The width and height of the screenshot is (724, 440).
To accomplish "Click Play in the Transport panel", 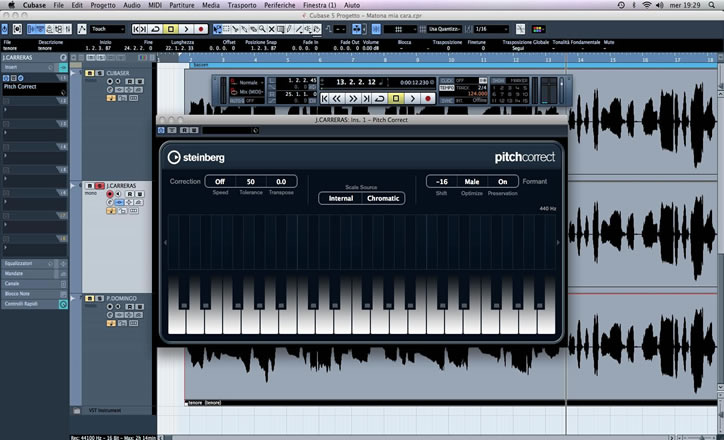I will pyautogui.click(x=412, y=98).
